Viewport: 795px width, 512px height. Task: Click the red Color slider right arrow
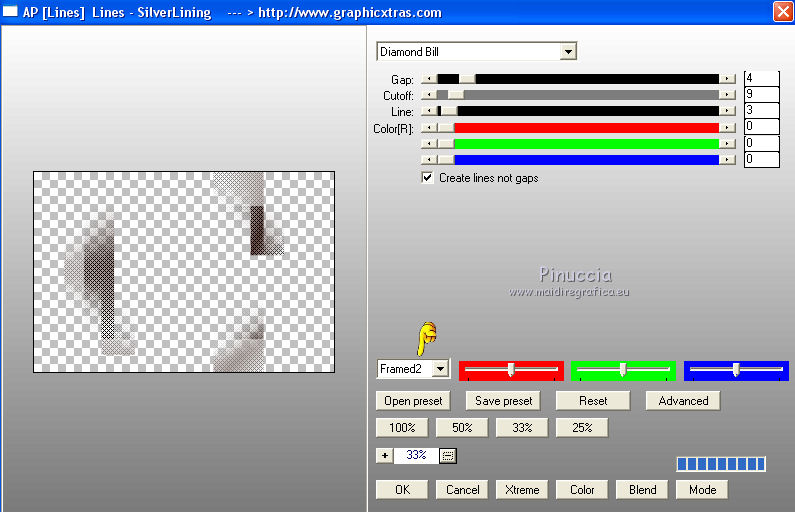coord(727,128)
